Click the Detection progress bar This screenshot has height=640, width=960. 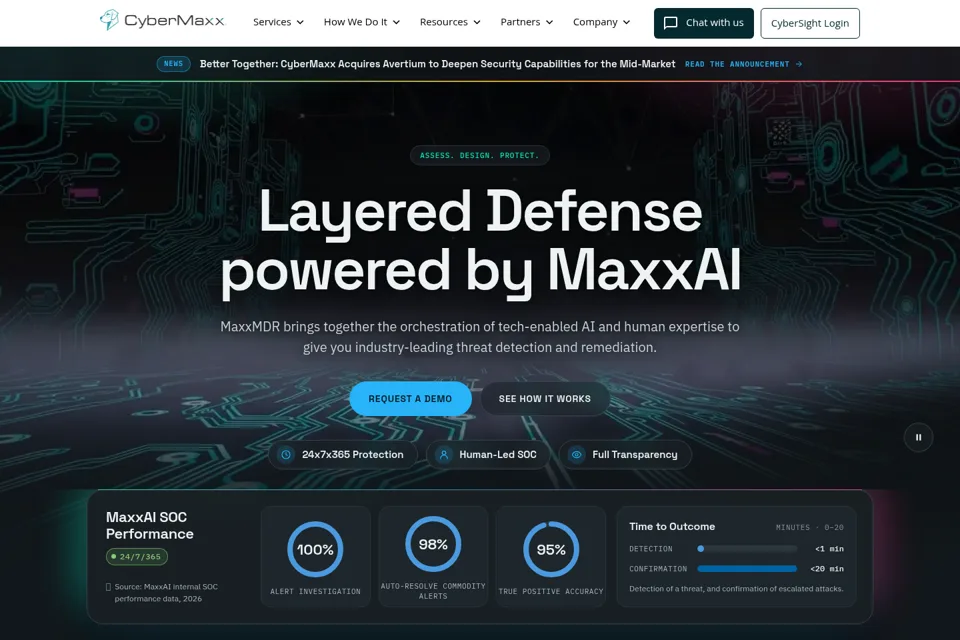click(747, 549)
